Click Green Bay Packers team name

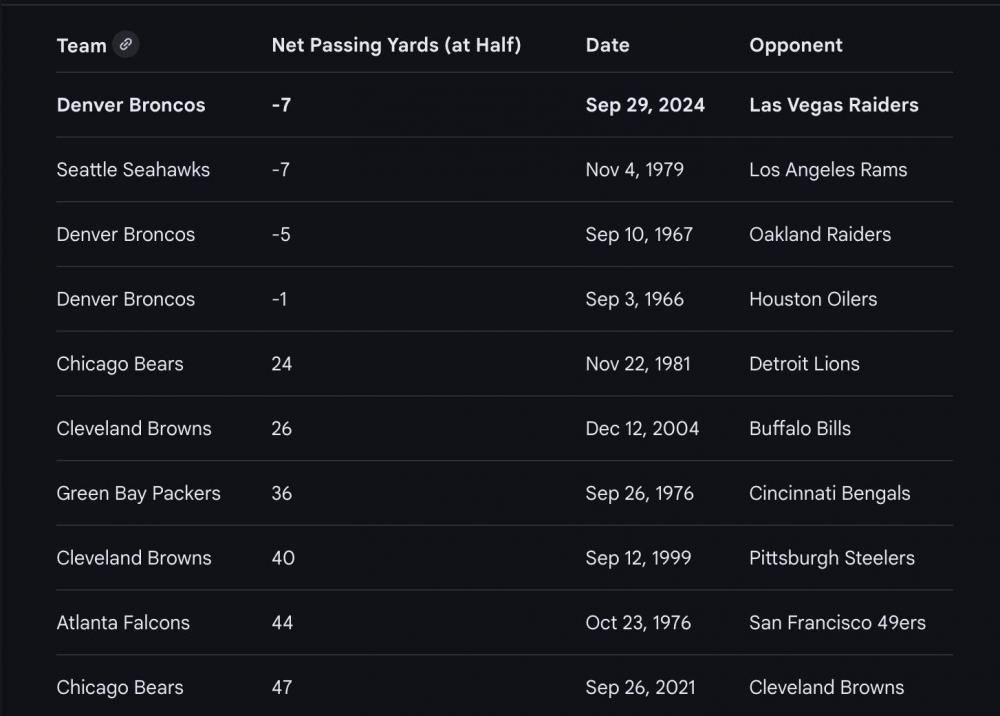(x=138, y=493)
